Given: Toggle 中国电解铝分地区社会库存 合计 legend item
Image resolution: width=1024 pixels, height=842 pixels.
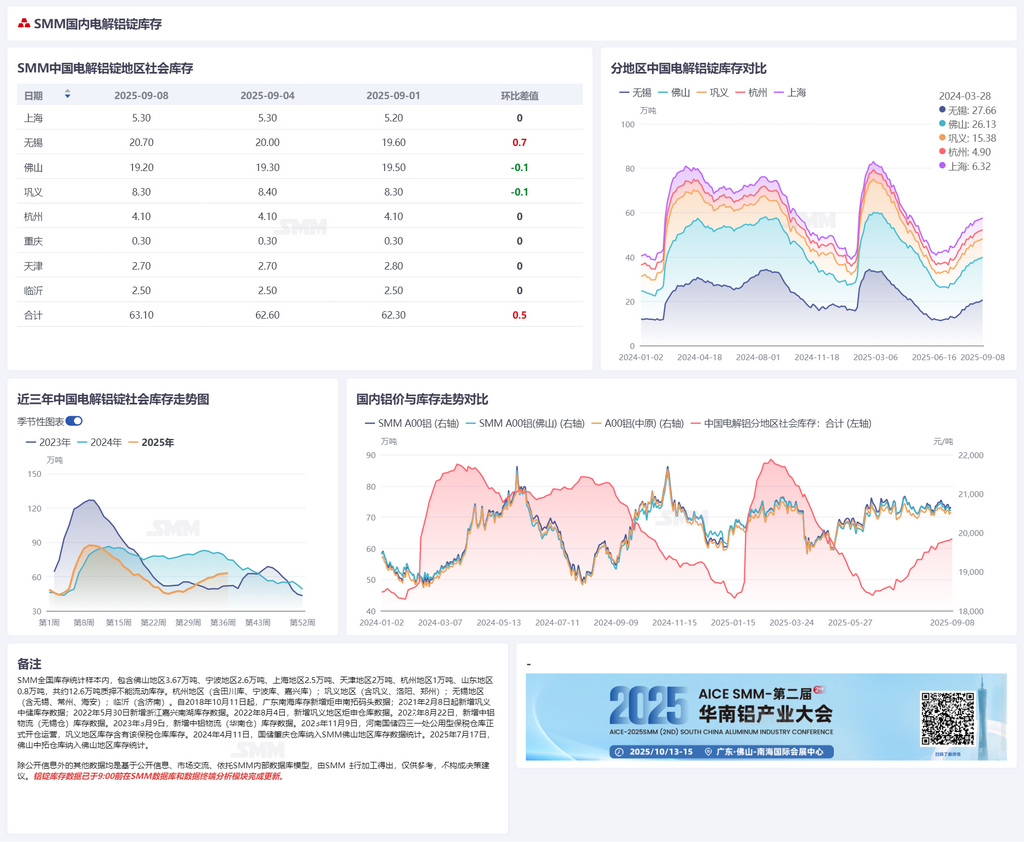Looking at the screenshot, I should (x=781, y=423).
